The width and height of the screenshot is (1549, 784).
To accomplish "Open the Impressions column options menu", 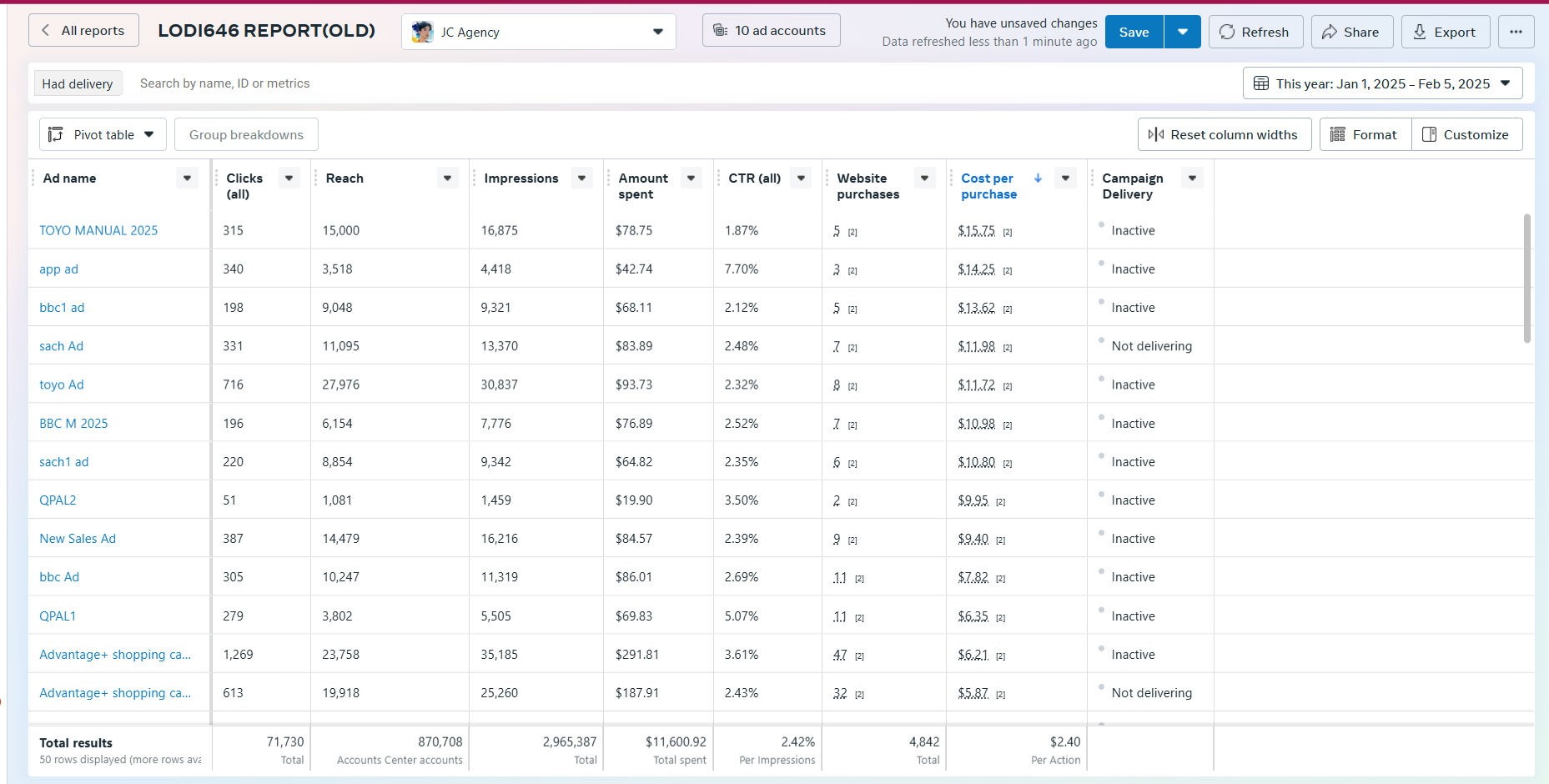I will (581, 178).
